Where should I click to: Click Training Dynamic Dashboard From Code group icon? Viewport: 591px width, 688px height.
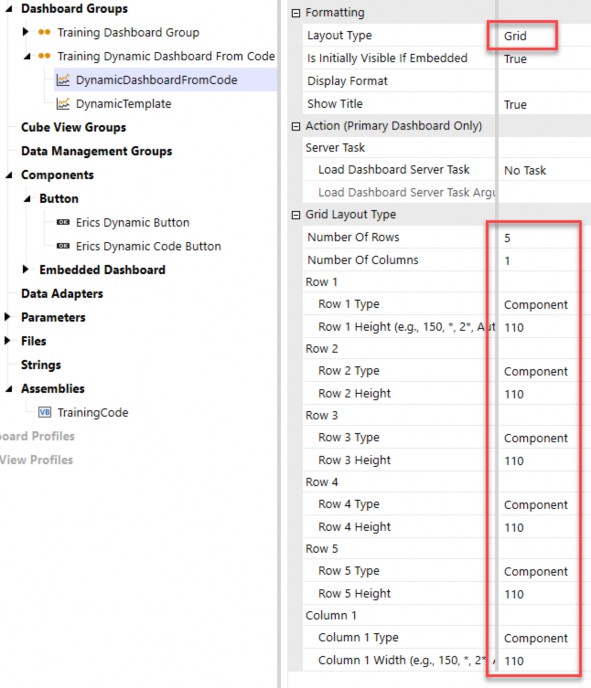pos(44,56)
